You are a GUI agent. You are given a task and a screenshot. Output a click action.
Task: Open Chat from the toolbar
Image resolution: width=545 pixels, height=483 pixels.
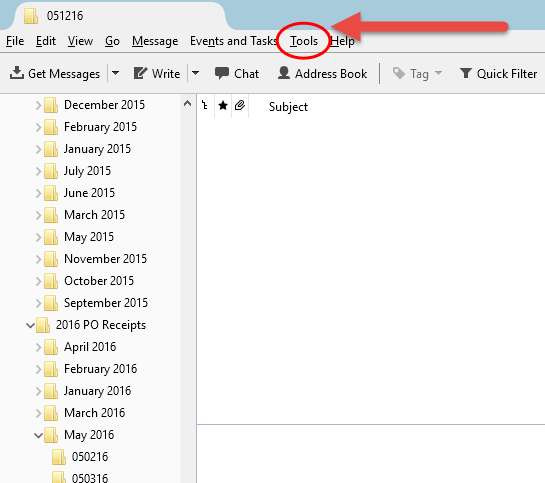tap(237, 73)
